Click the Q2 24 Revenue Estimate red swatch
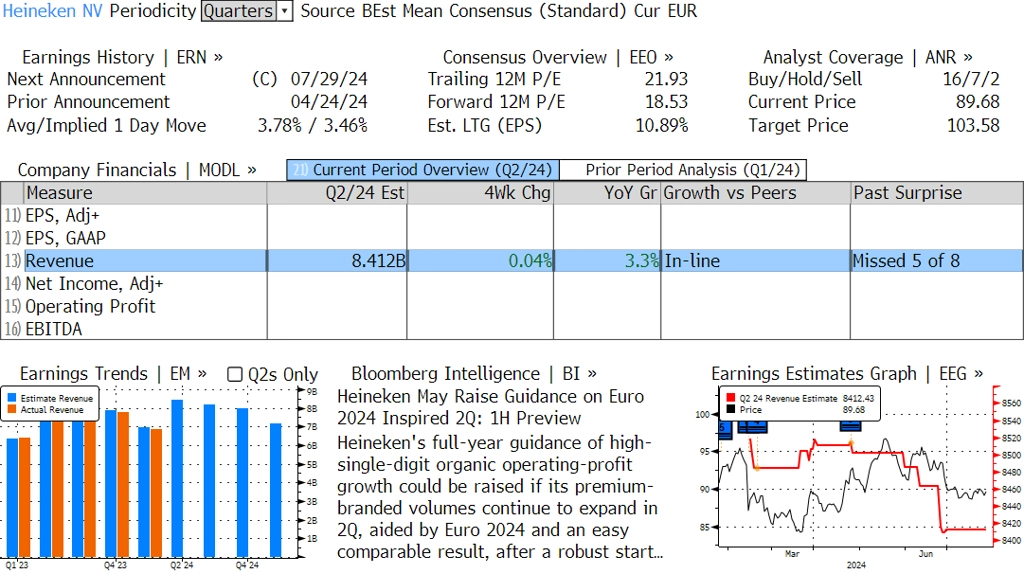1024x574 pixels. pos(730,398)
